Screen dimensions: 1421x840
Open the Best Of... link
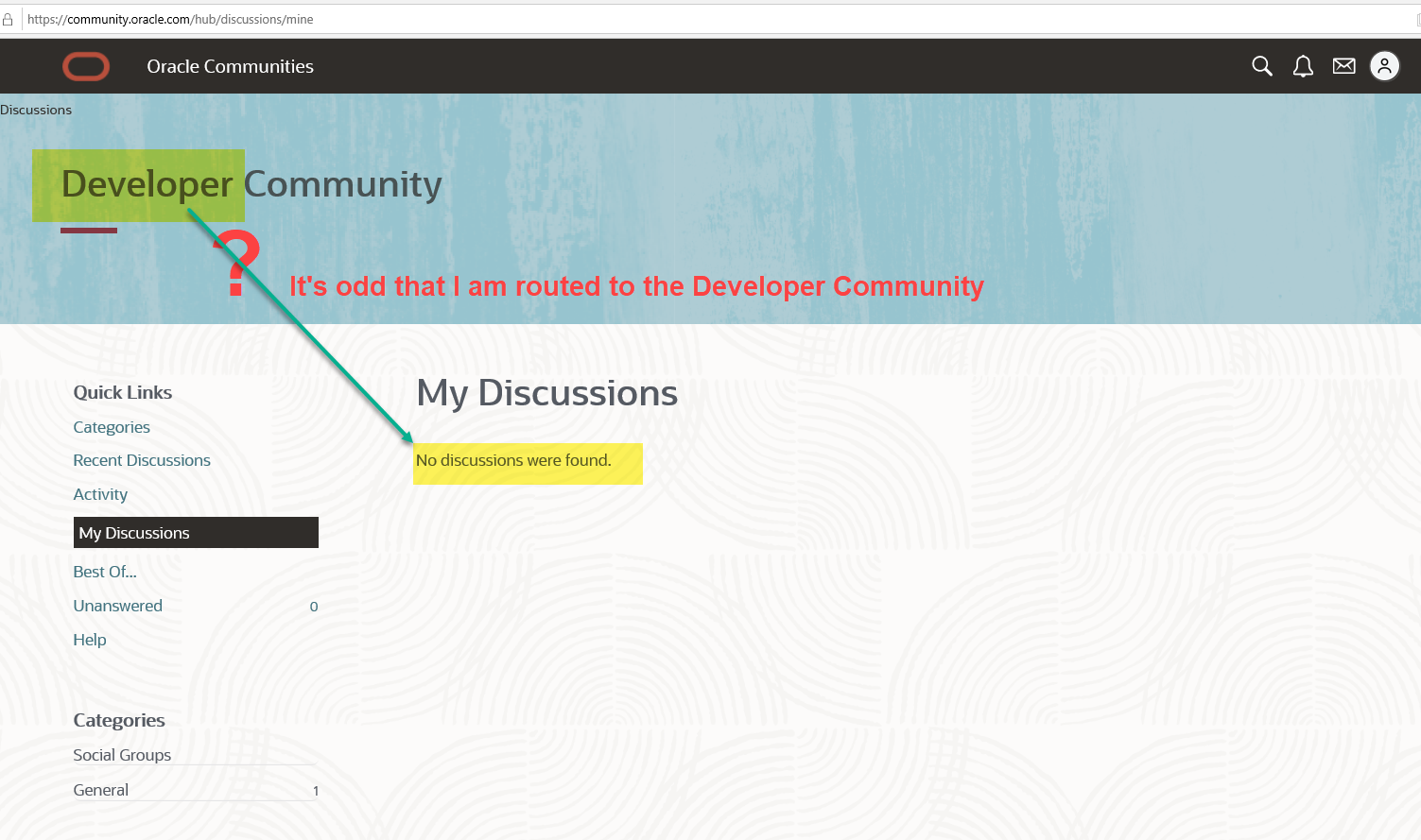pyautogui.click(x=105, y=572)
